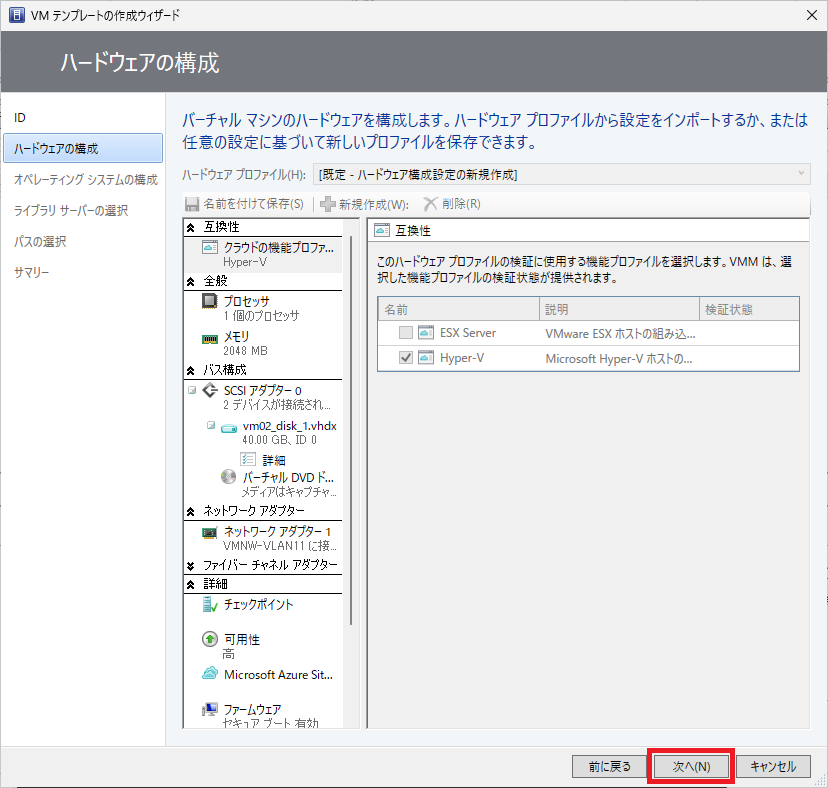Go to ライブラリ サーバーの選択 step
This screenshot has width=828, height=788.
71,211
